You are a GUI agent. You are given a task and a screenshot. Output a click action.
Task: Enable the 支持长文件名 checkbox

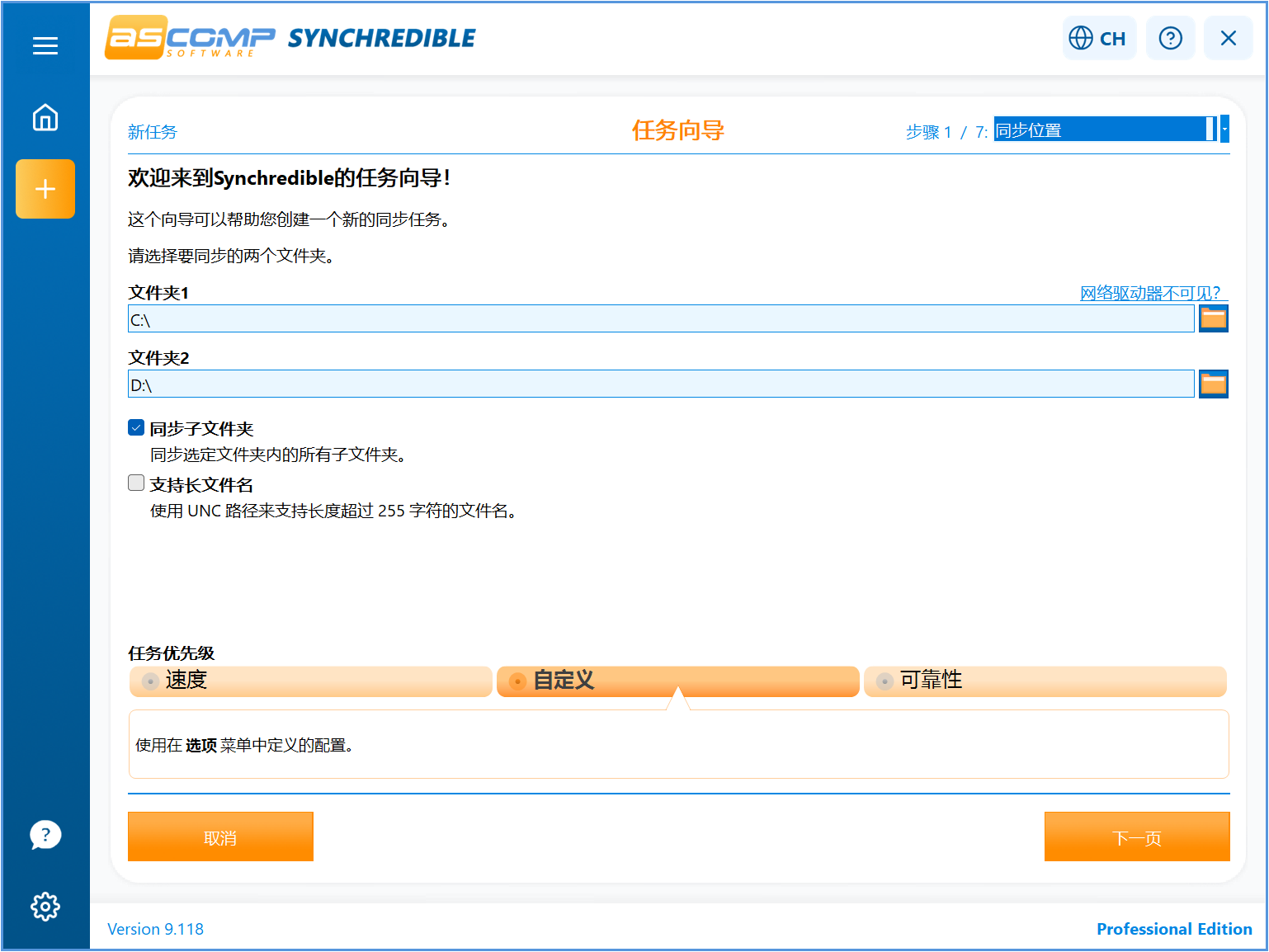pyautogui.click(x=136, y=483)
